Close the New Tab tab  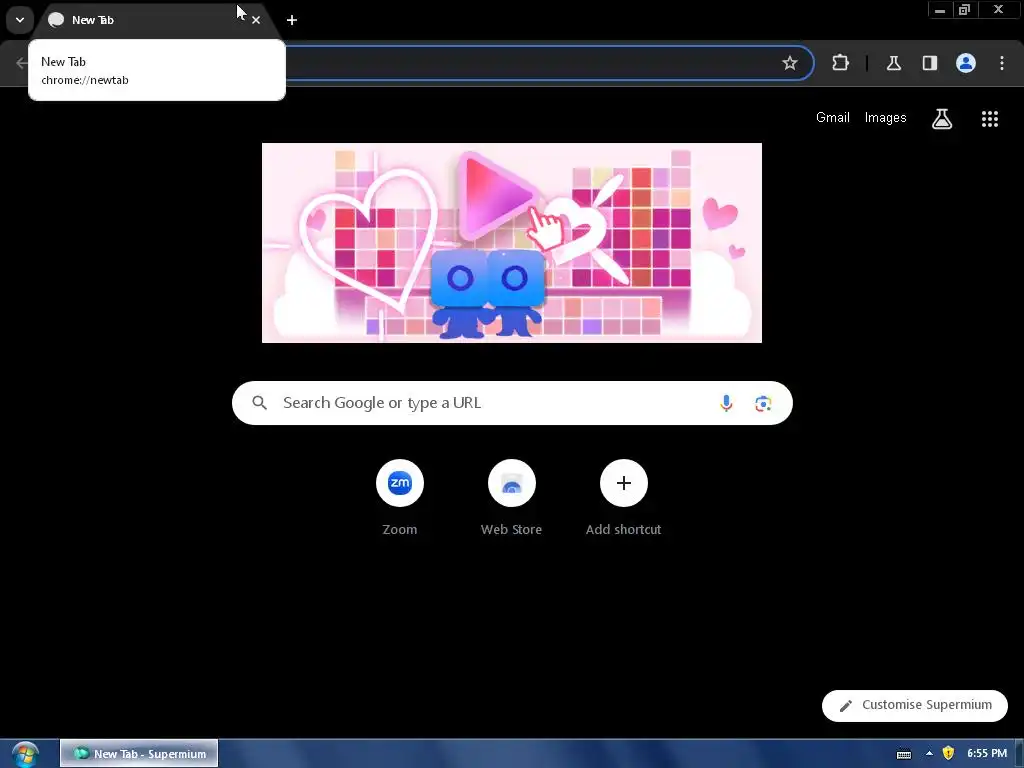(256, 20)
